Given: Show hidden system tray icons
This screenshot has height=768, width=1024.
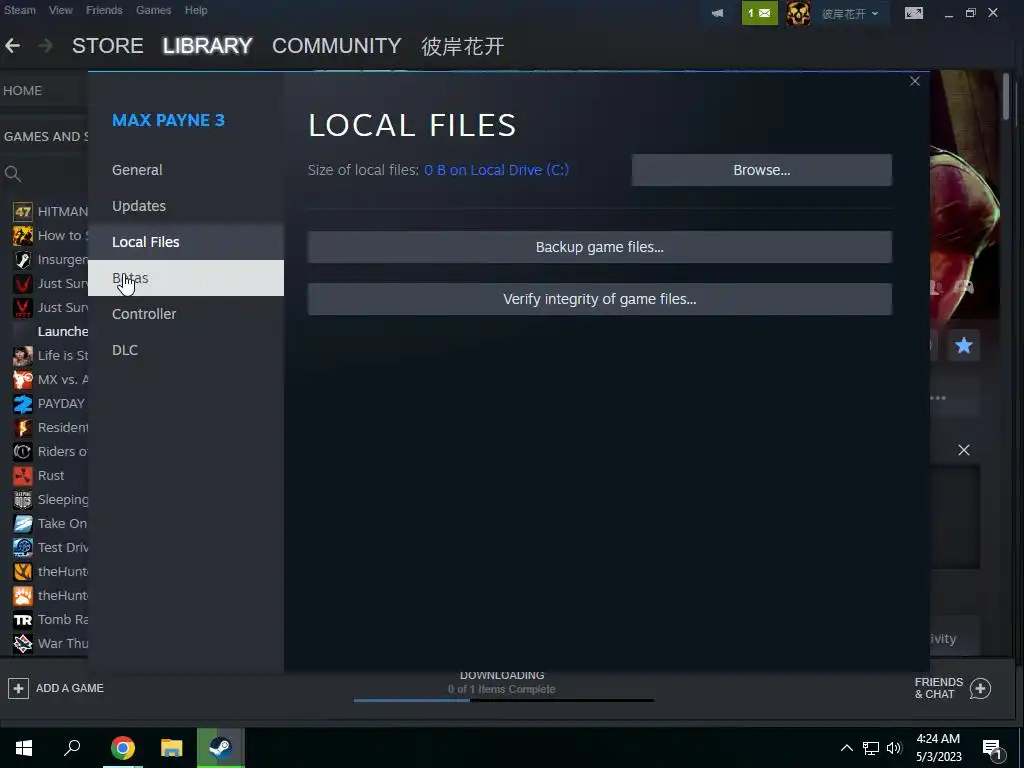Looking at the screenshot, I should [846, 748].
